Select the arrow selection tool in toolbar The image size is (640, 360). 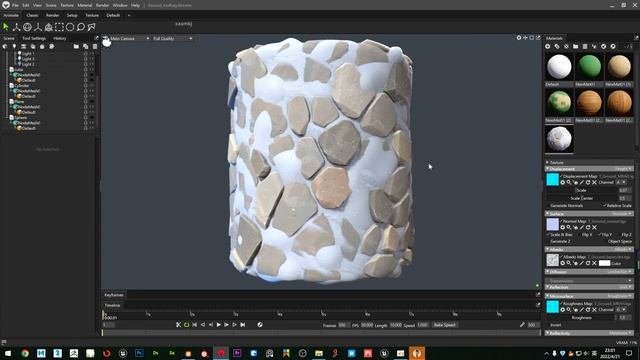(x=6, y=27)
